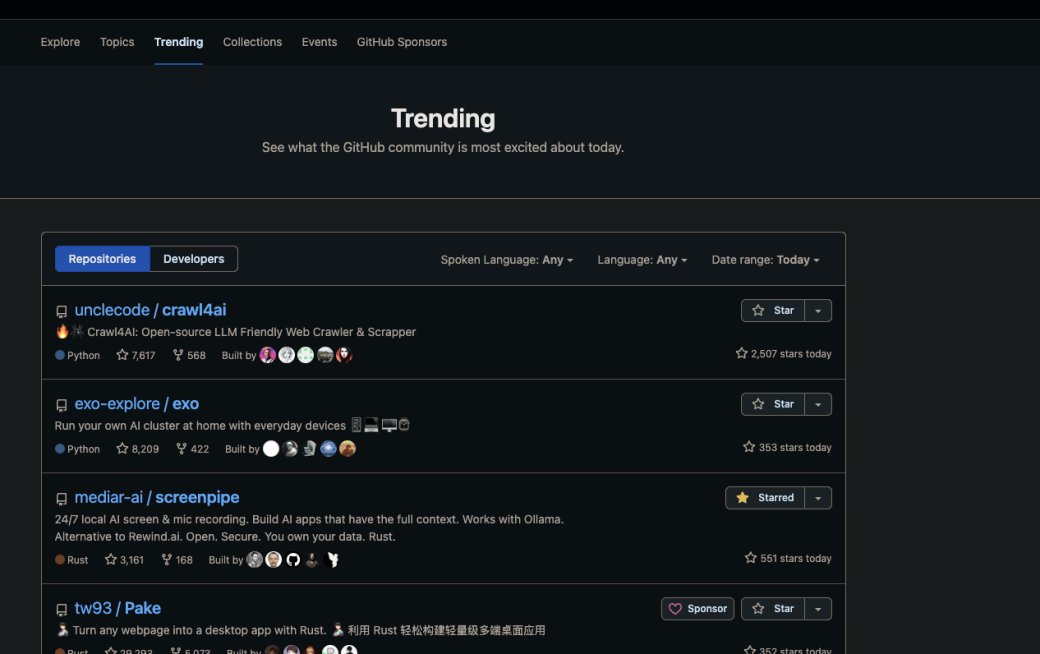Open the Explore tab

coord(60,42)
